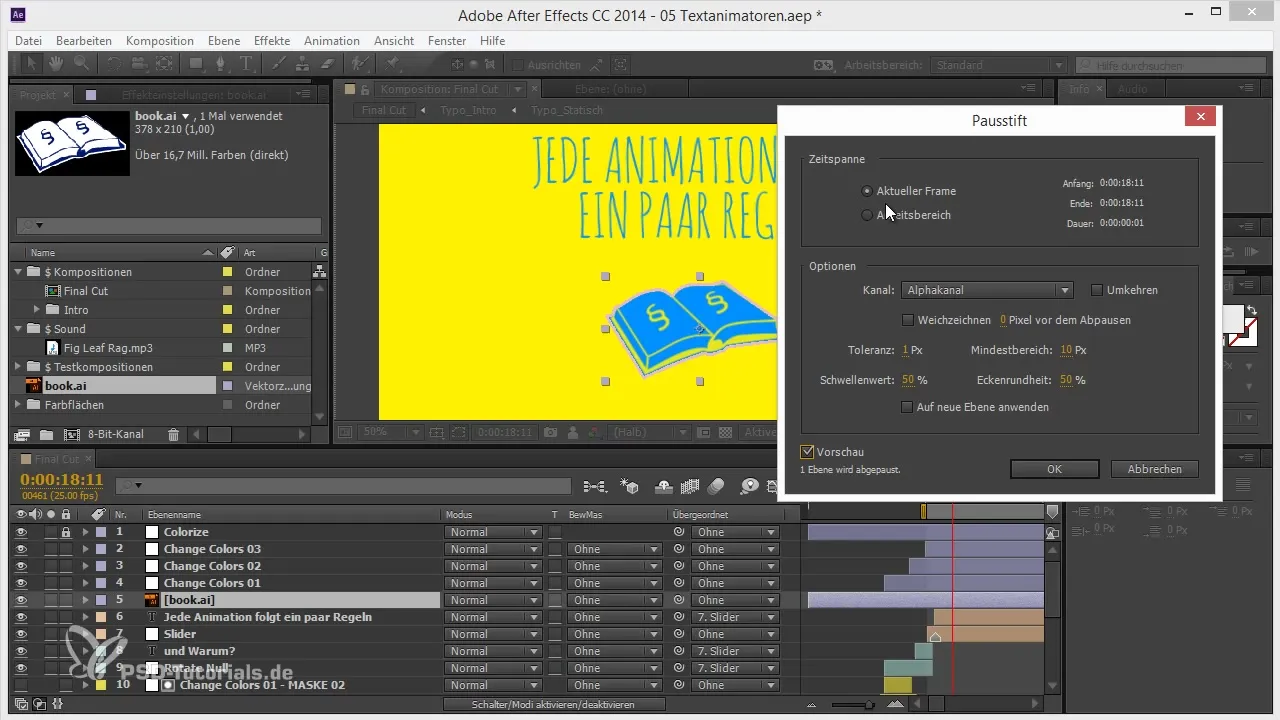The width and height of the screenshot is (1280, 720).
Task: Select the Brush tool
Action: tap(279, 64)
